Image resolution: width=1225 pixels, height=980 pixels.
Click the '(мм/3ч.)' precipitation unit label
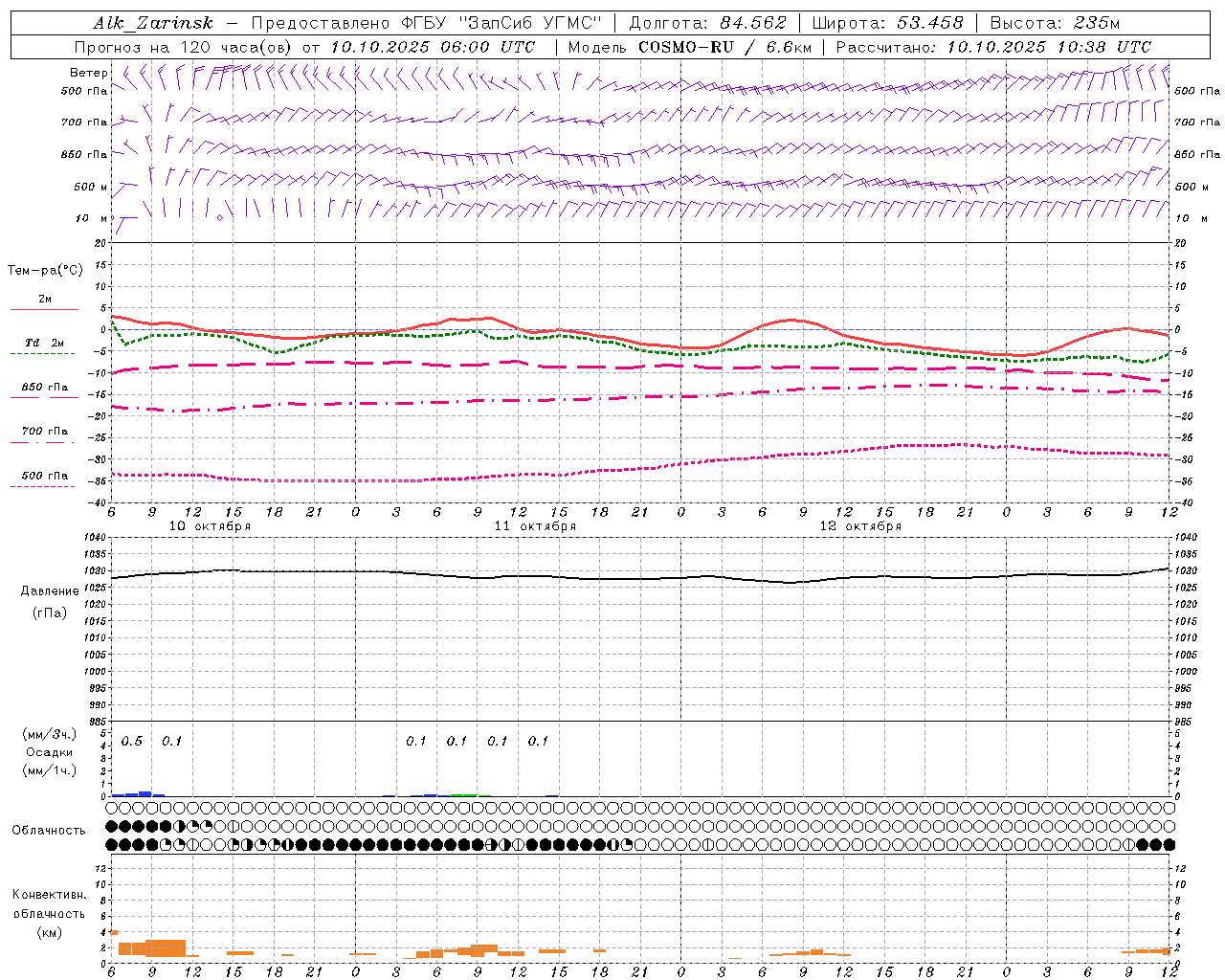point(50,734)
